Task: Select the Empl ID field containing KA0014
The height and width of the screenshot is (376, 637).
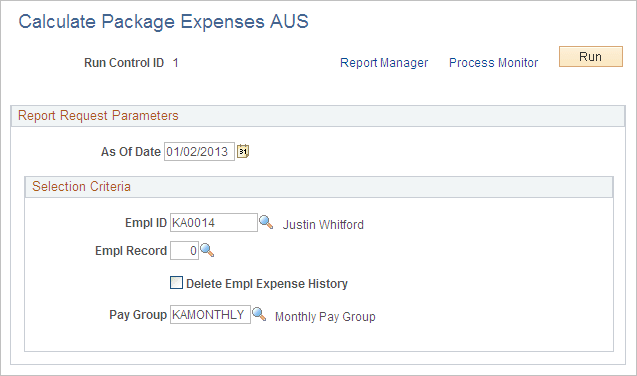Action: pyautogui.click(x=214, y=223)
